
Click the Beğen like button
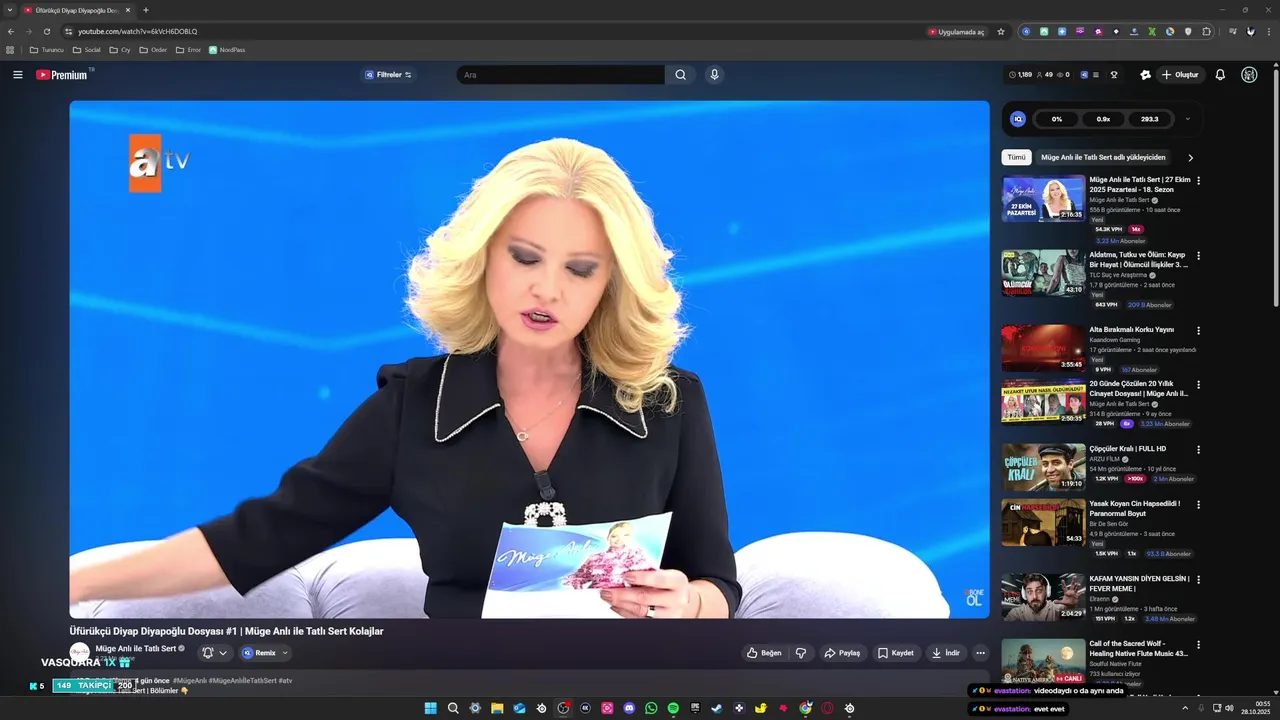point(764,653)
